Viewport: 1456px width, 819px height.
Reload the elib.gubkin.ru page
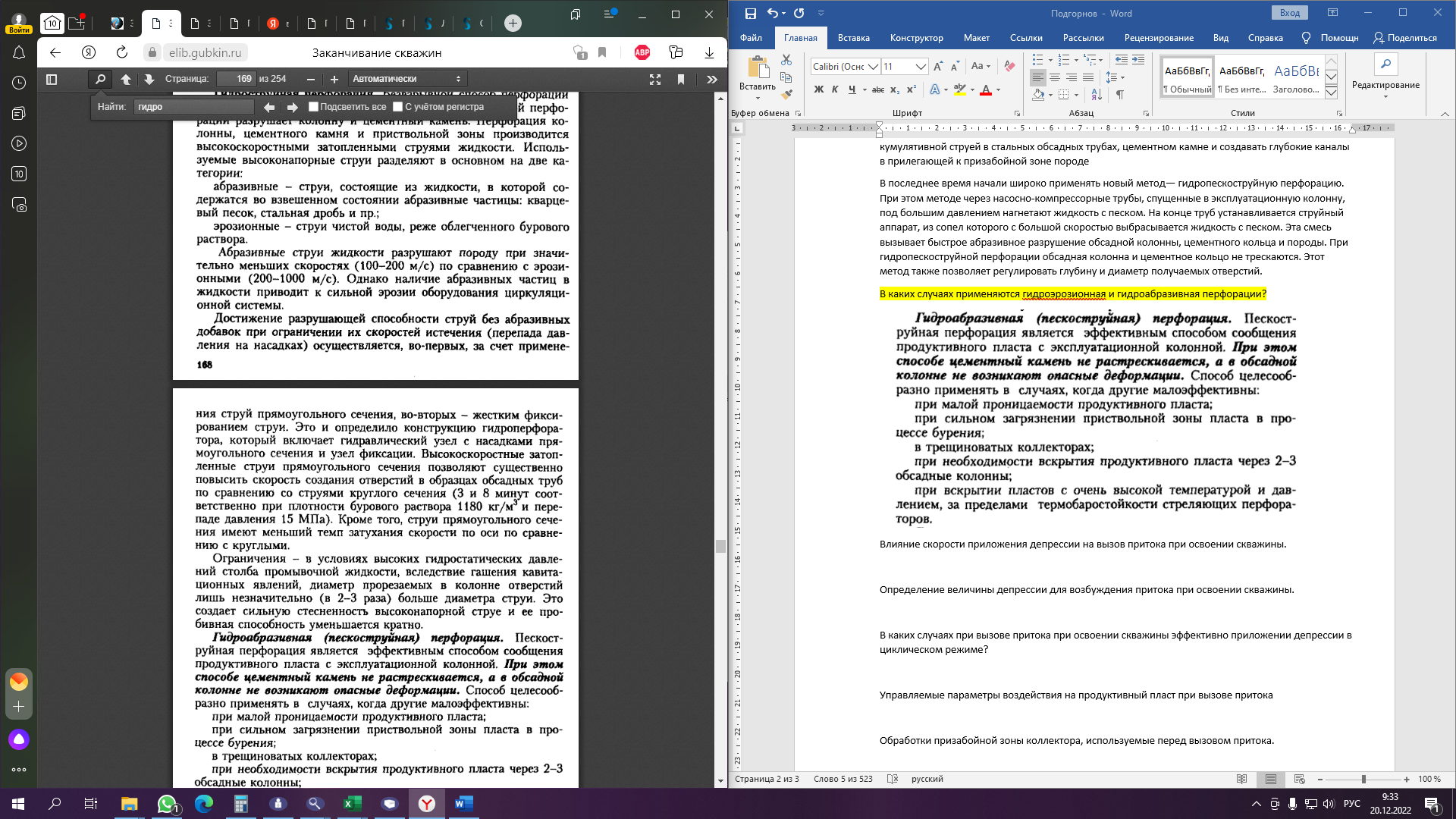[x=121, y=52]
